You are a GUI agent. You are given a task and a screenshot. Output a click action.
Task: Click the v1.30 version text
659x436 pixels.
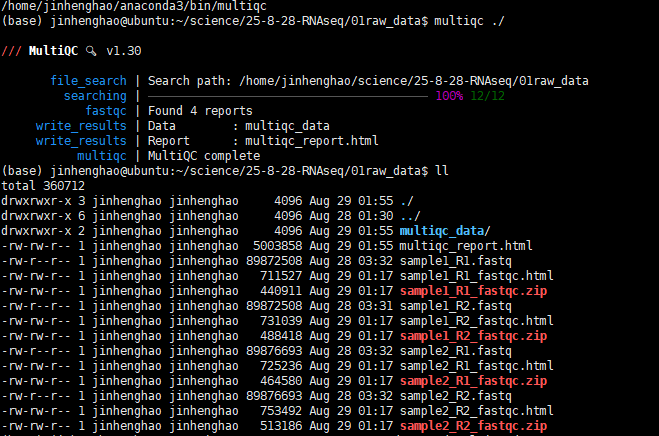(124, 51)
